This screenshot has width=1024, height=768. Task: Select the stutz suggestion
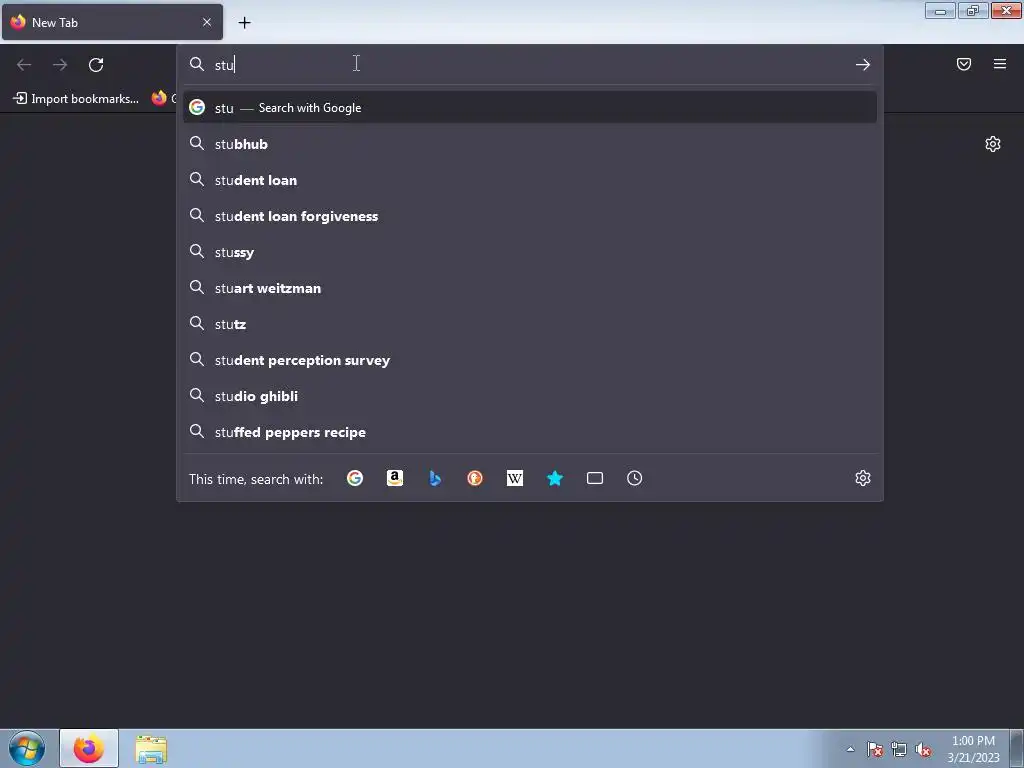tap(530, 324)
